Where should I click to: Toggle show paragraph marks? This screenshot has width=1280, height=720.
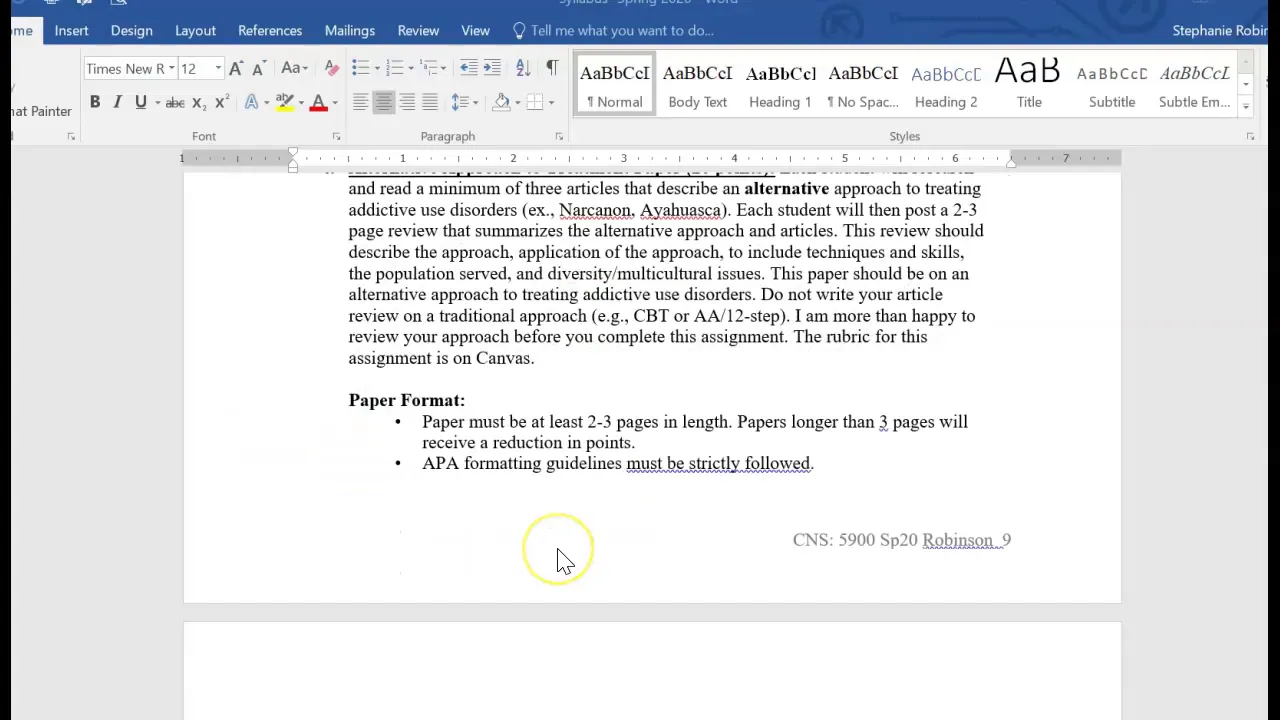point(552,68)
